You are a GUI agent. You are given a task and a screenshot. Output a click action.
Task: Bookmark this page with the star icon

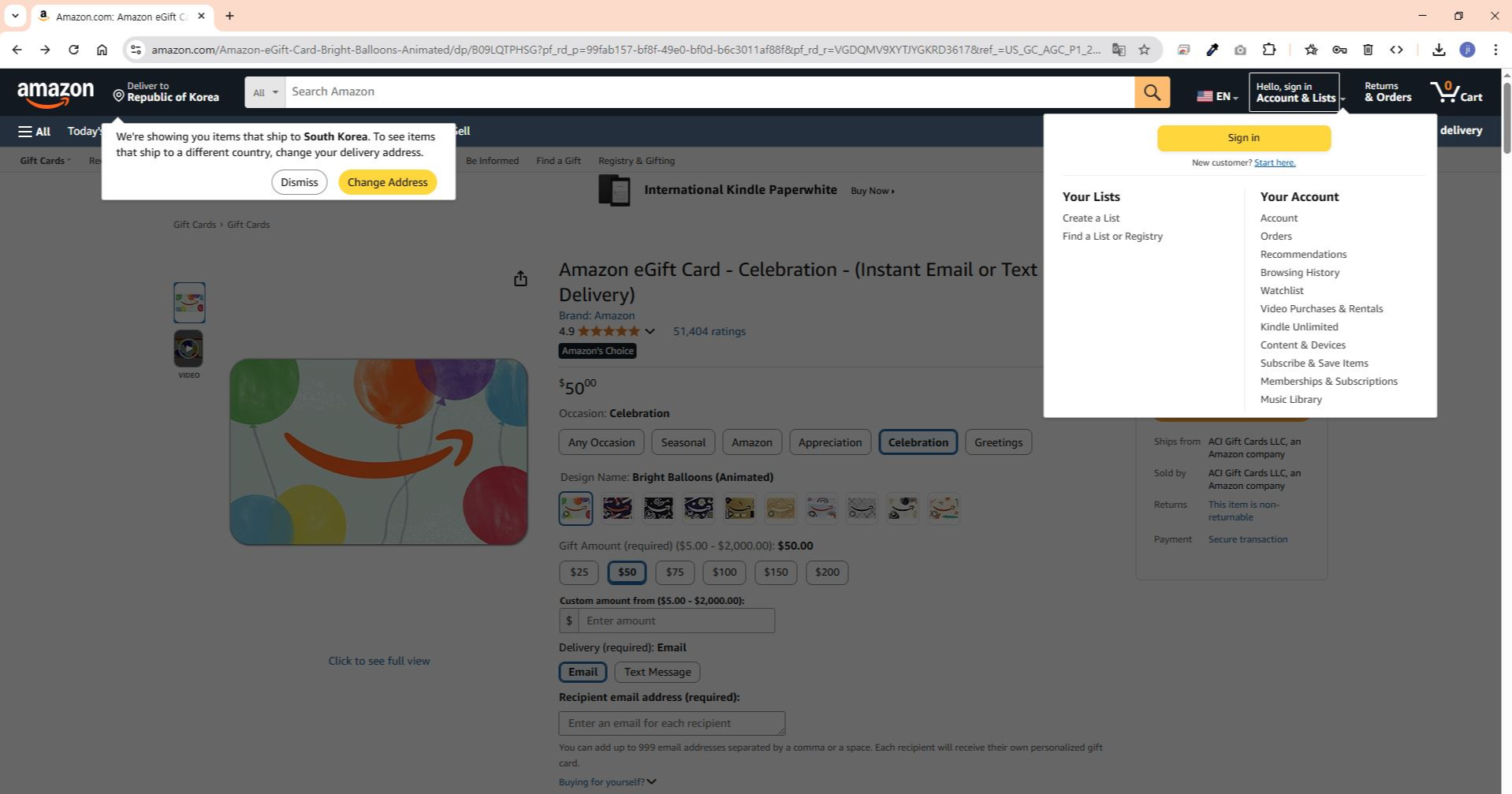tap(1144, 50)
